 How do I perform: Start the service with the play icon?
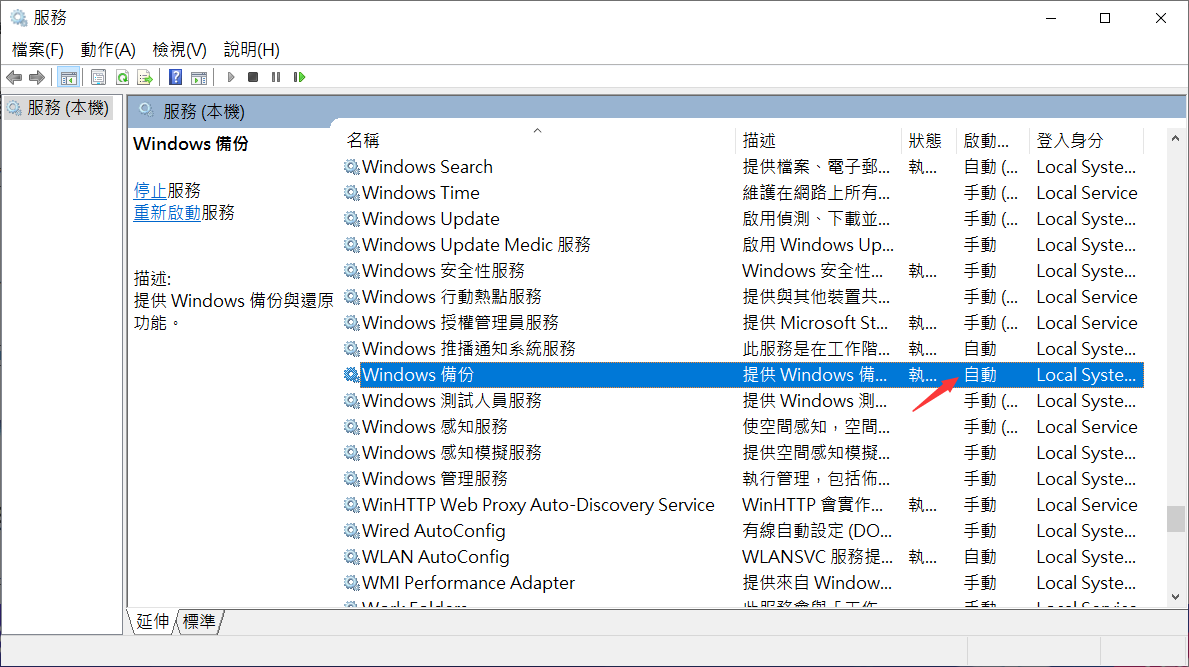coord(231,77)
